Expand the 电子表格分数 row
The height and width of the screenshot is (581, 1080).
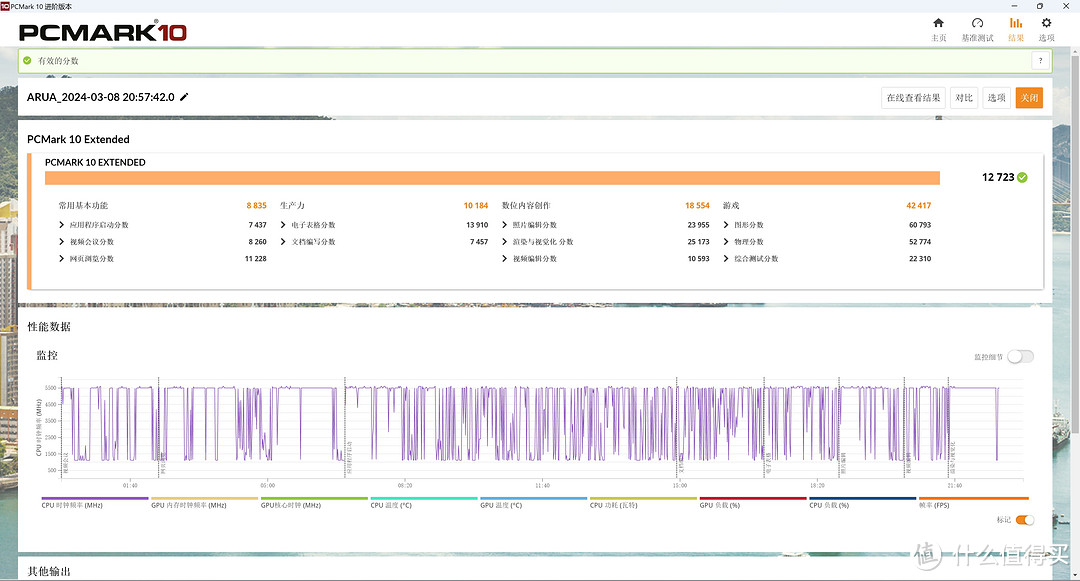pyautogui.click(x=283, y=225)
